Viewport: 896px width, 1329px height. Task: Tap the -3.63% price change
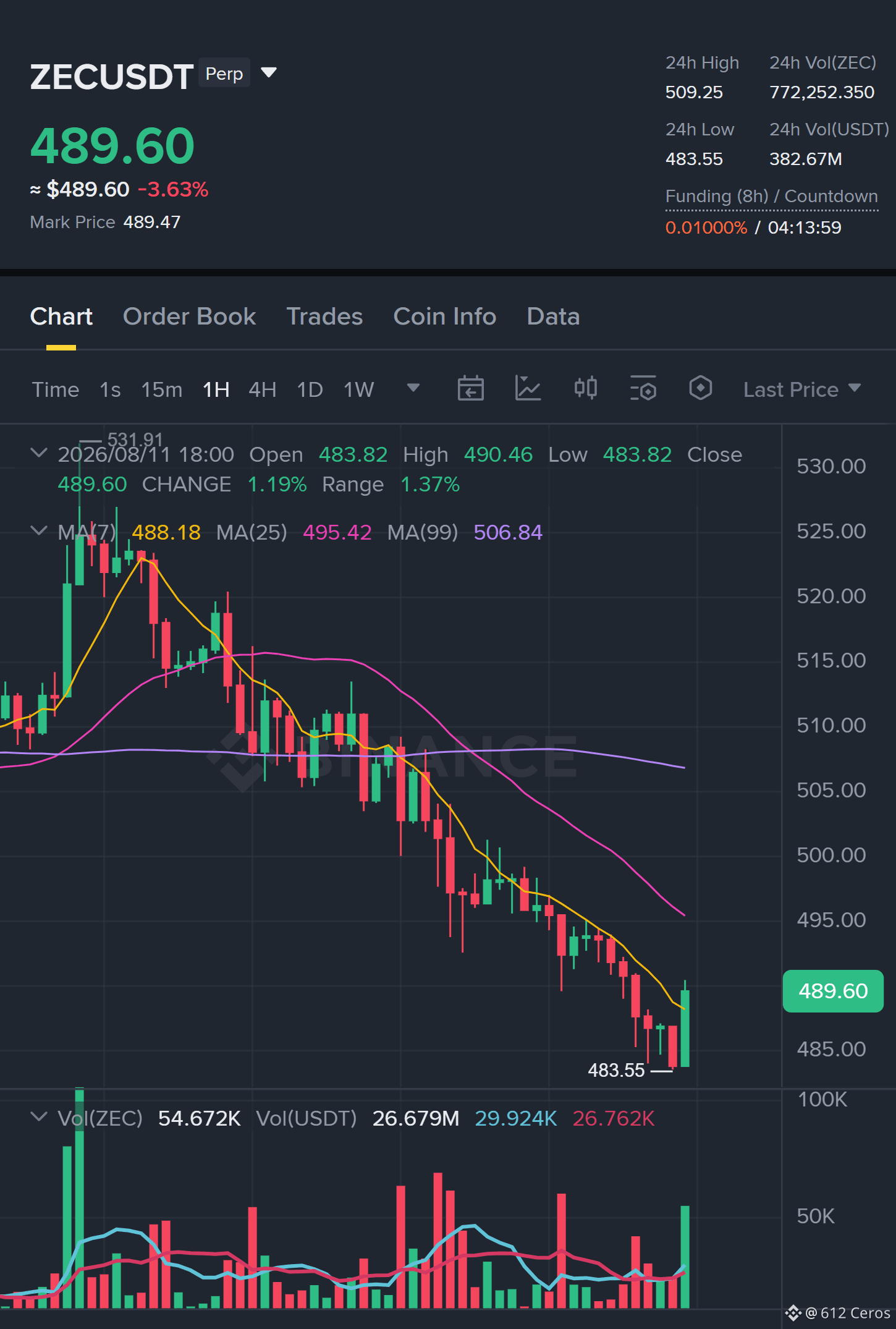(173, 189)
